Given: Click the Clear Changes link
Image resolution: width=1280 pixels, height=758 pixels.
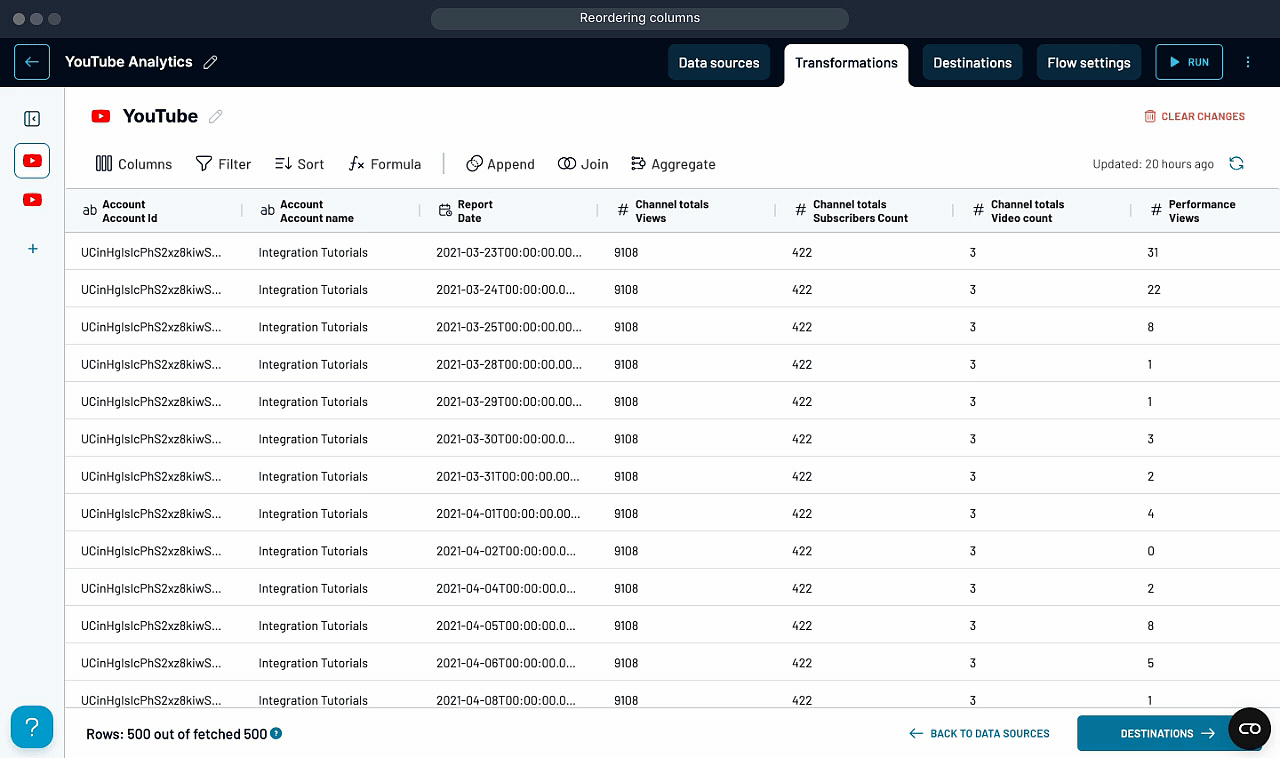Looking at the screenshot, I should coord(1194,117).
